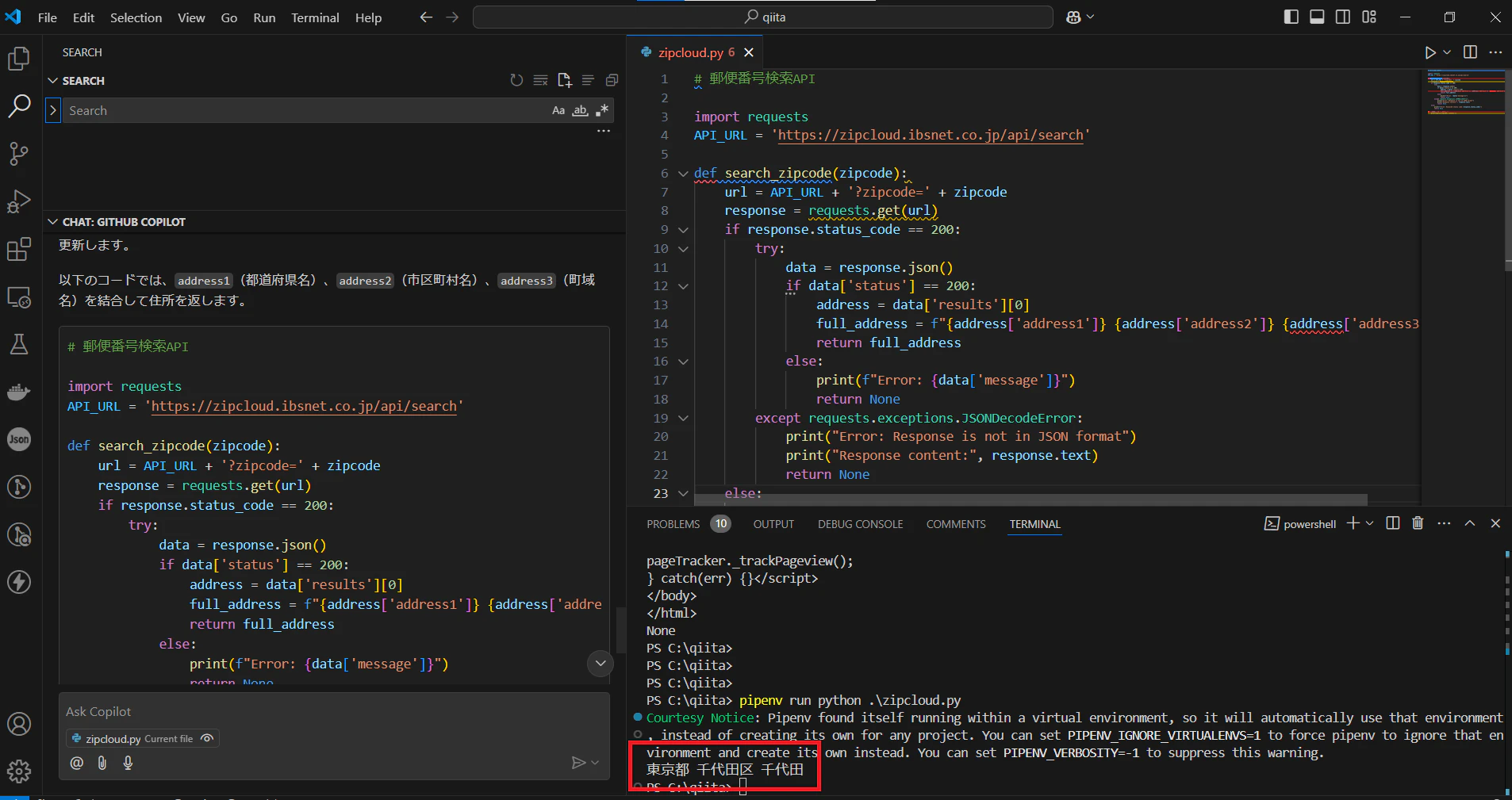This screenshot has width=1512, height=800.
Task: Toggle Use Regular Expression in search
Action: point(602,111)
